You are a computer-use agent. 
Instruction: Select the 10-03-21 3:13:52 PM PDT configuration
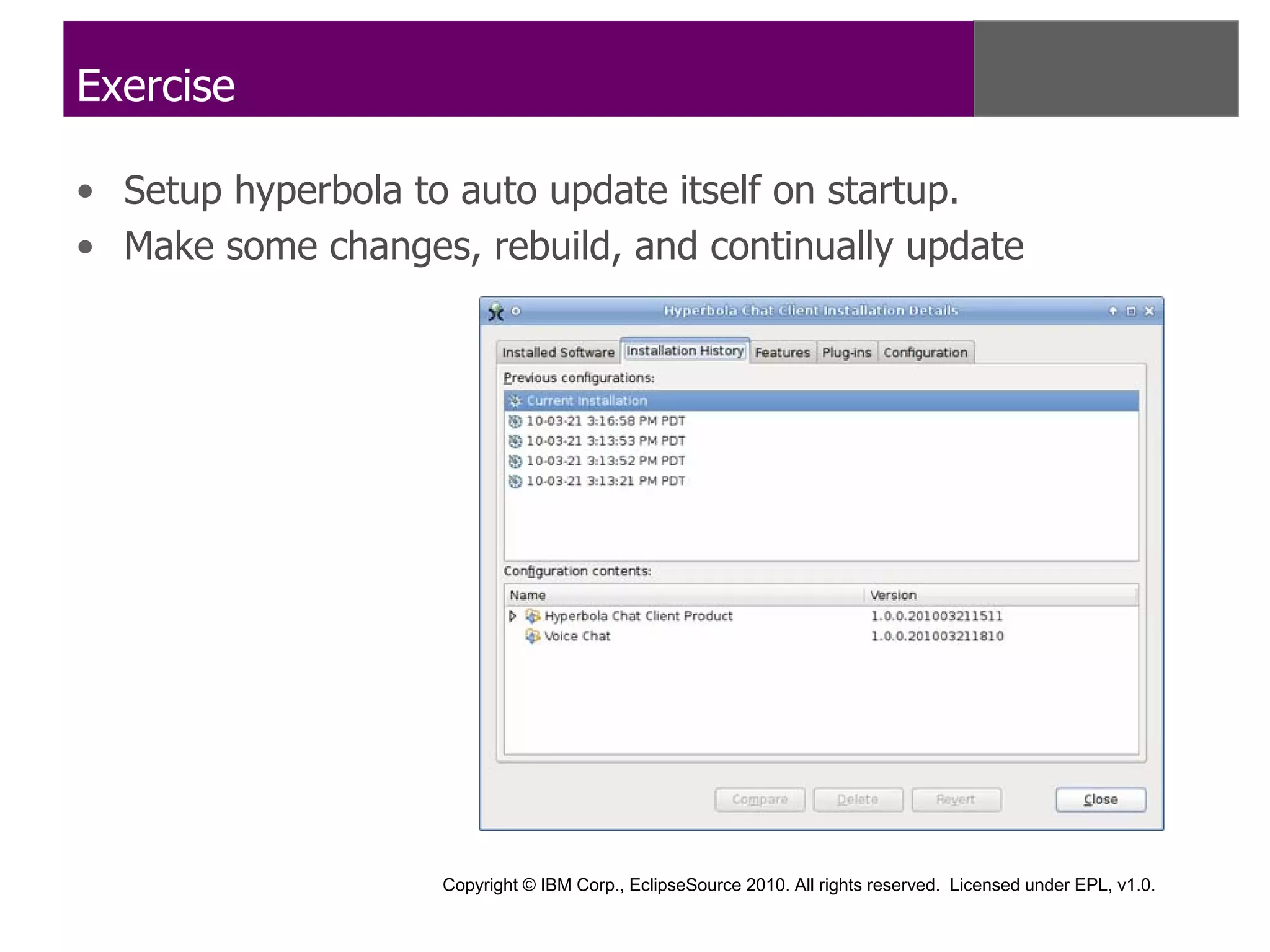[821, 461]
